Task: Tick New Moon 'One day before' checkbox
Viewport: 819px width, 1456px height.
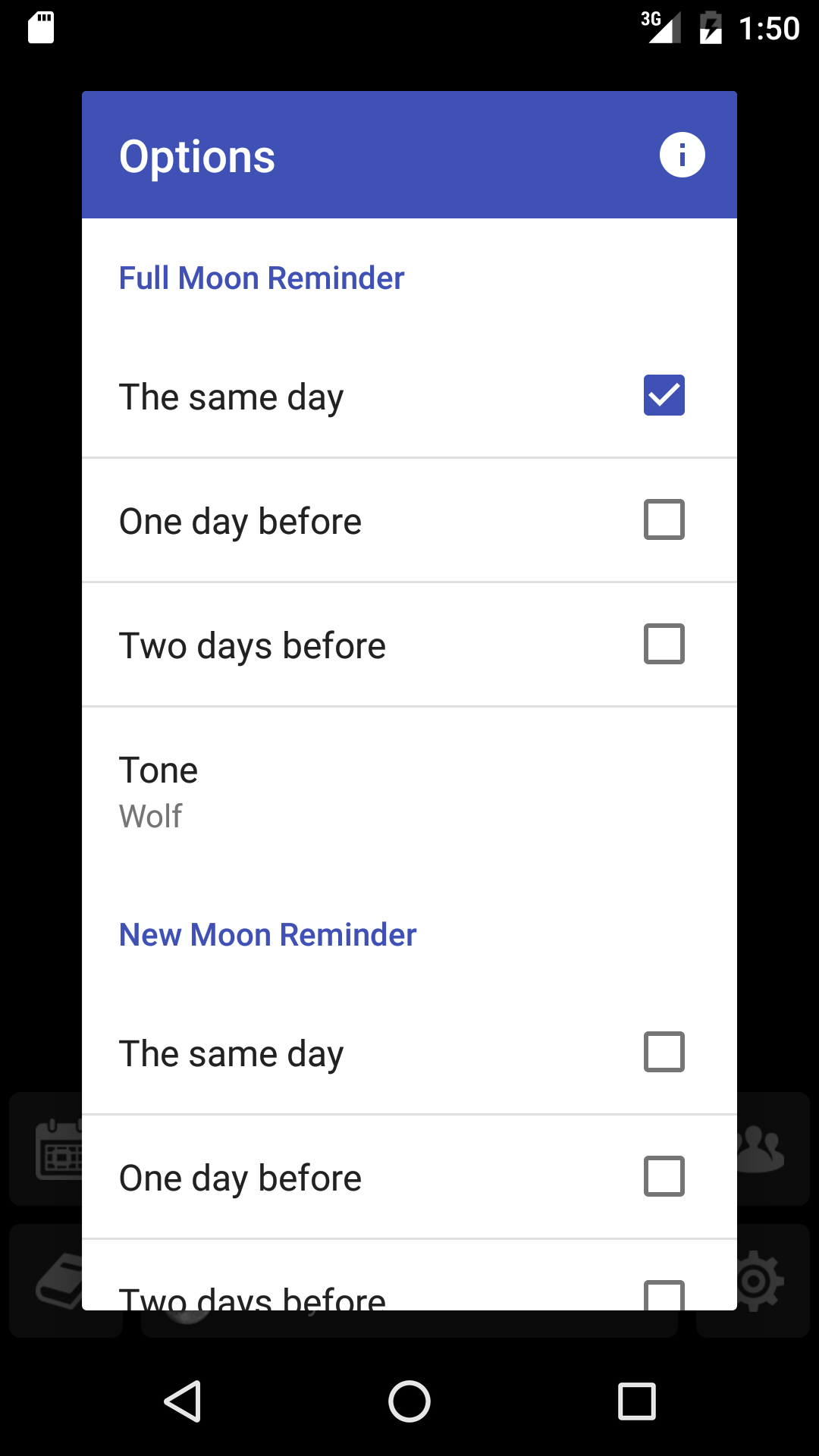Action: click(664, 1176)
